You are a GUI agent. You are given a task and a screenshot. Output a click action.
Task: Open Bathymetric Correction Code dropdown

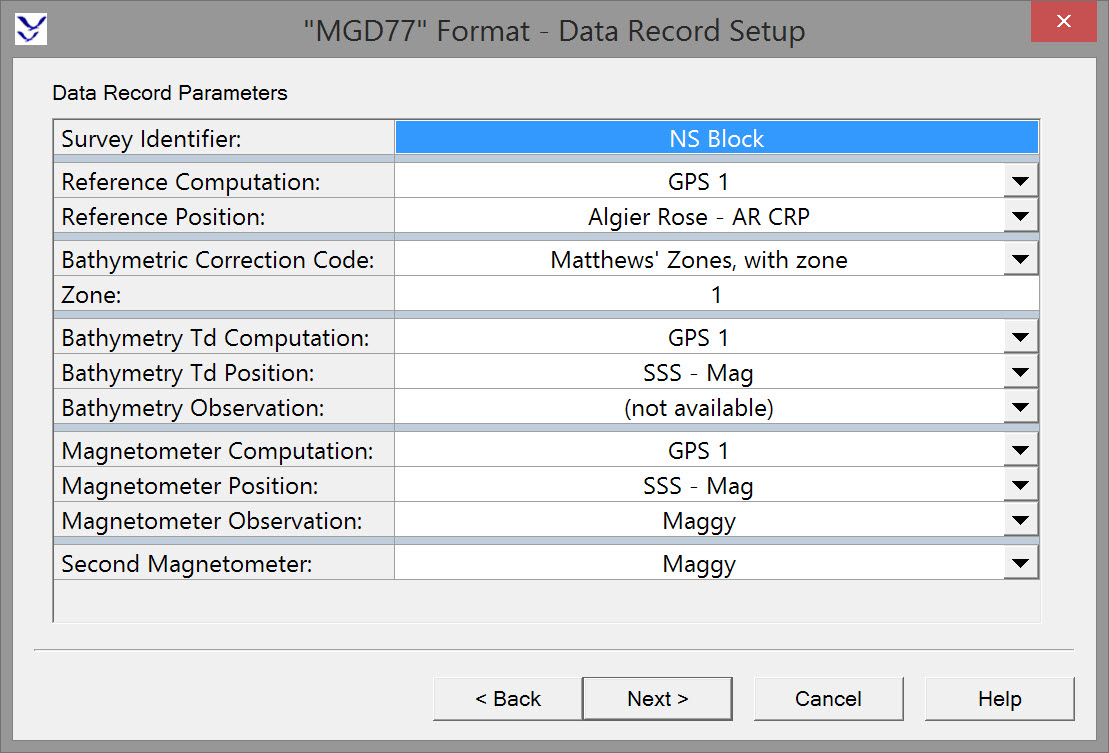tap(1020, 260)
